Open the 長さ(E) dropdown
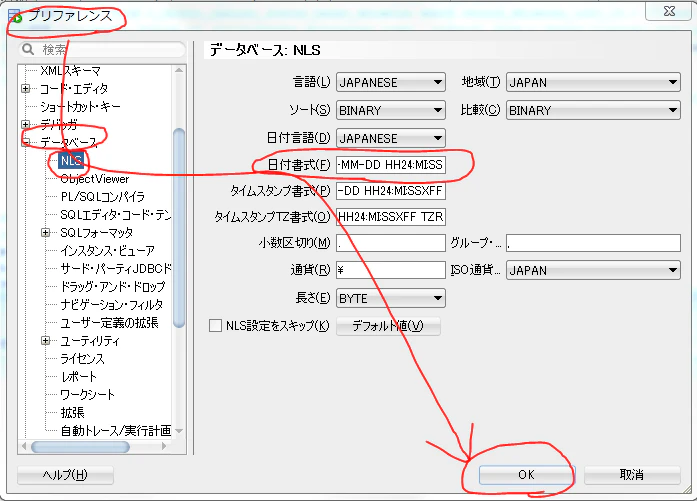The width and height of the screenshot is (697, 501). (391, 298)
